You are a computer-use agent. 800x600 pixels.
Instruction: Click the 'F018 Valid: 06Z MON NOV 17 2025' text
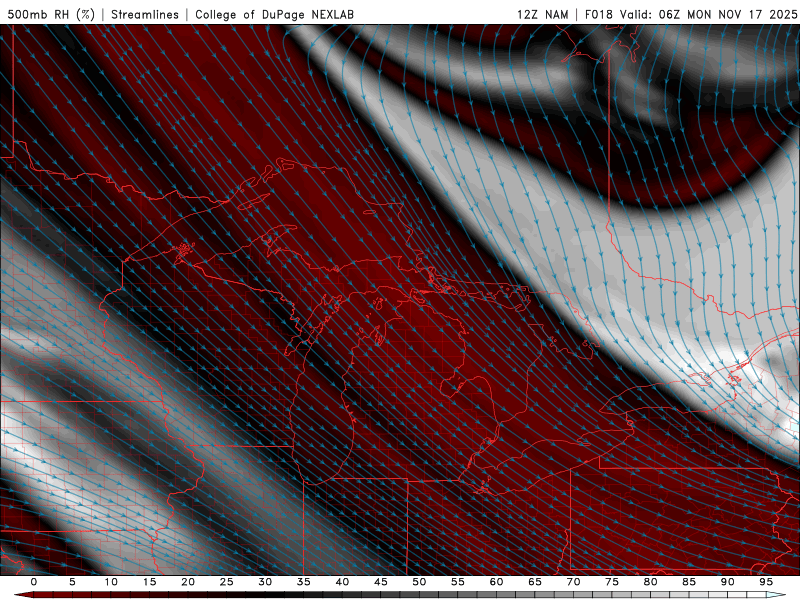click(691, 14)
